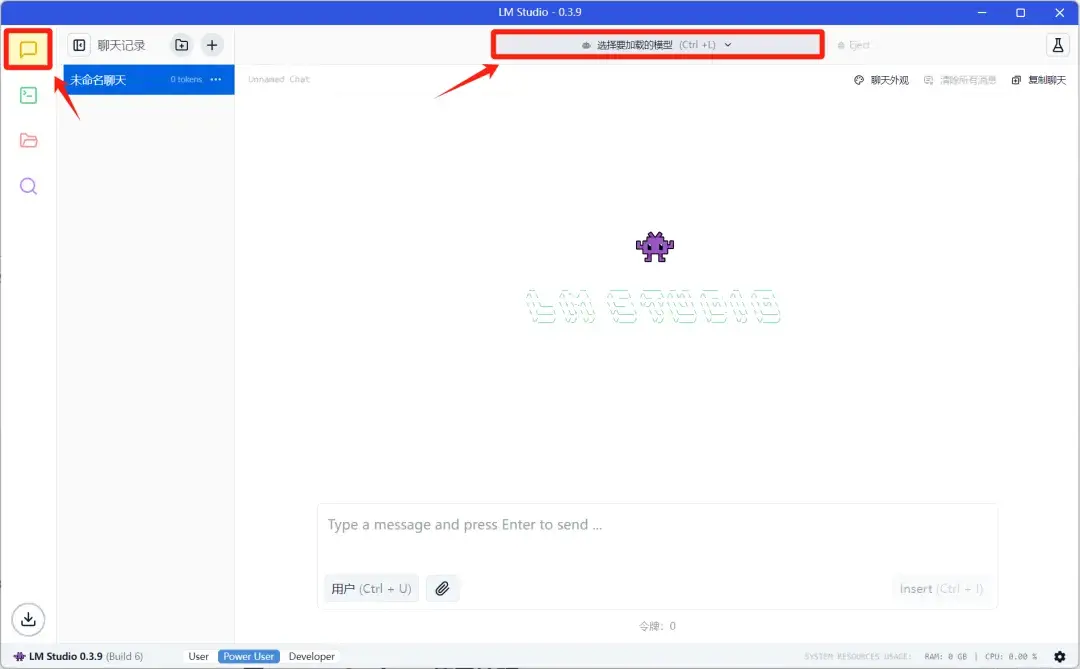Click the 0 tokens label in chat row
The width and height of the screenshot is (1080, 669).
coord(186,80)
